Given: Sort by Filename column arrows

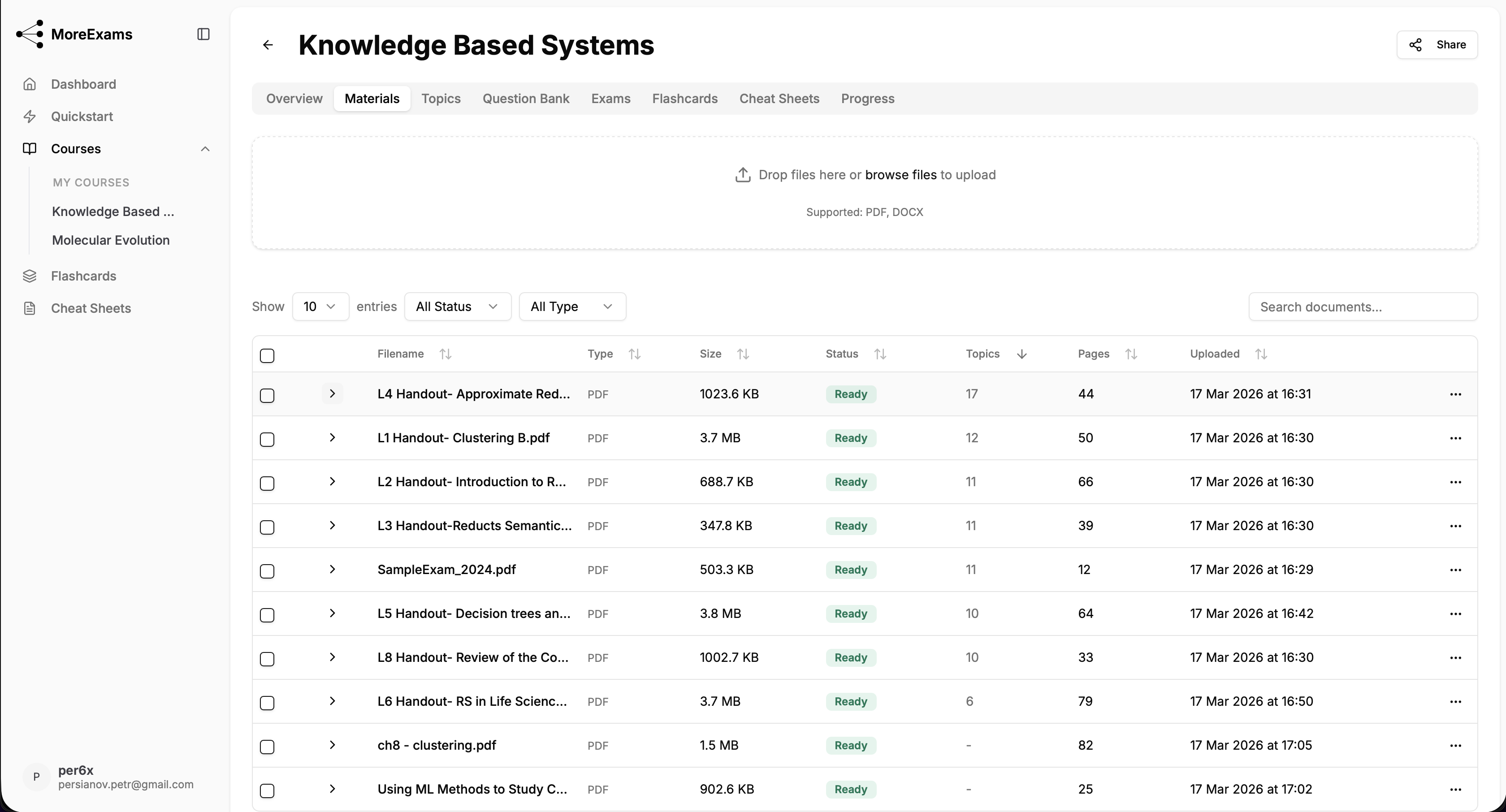Looking at the screenshot, I should pyautogui.click(x=446, y=354).
